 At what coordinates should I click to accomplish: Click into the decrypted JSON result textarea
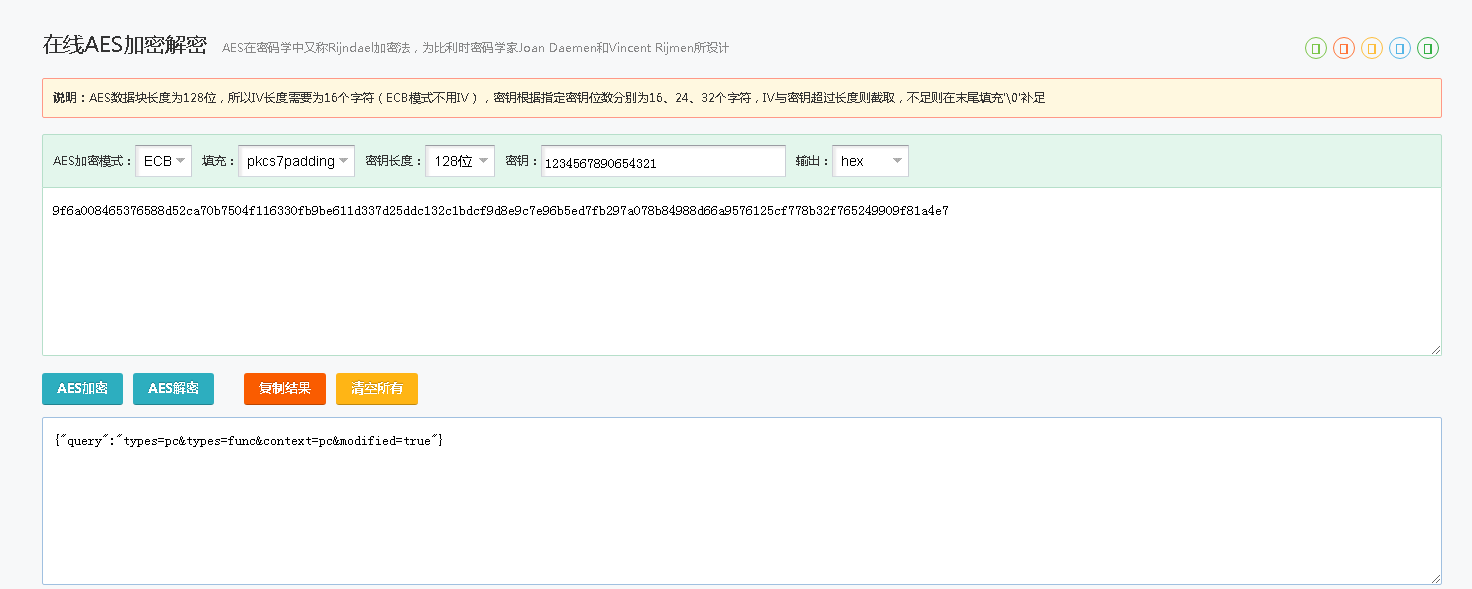(x=740, y=510)
